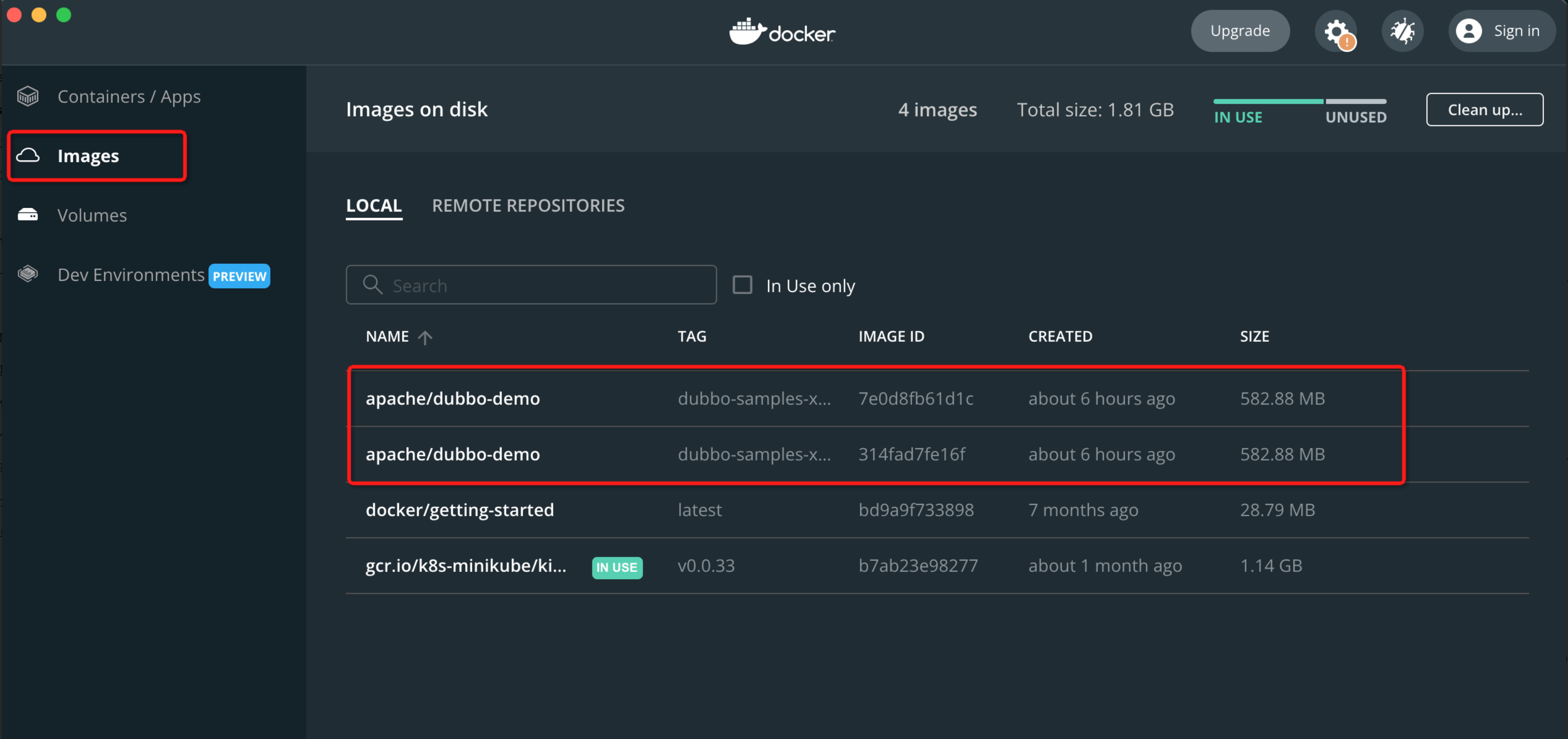Click the Images cloud icon

pyautogui.click(x=28, y=156)
